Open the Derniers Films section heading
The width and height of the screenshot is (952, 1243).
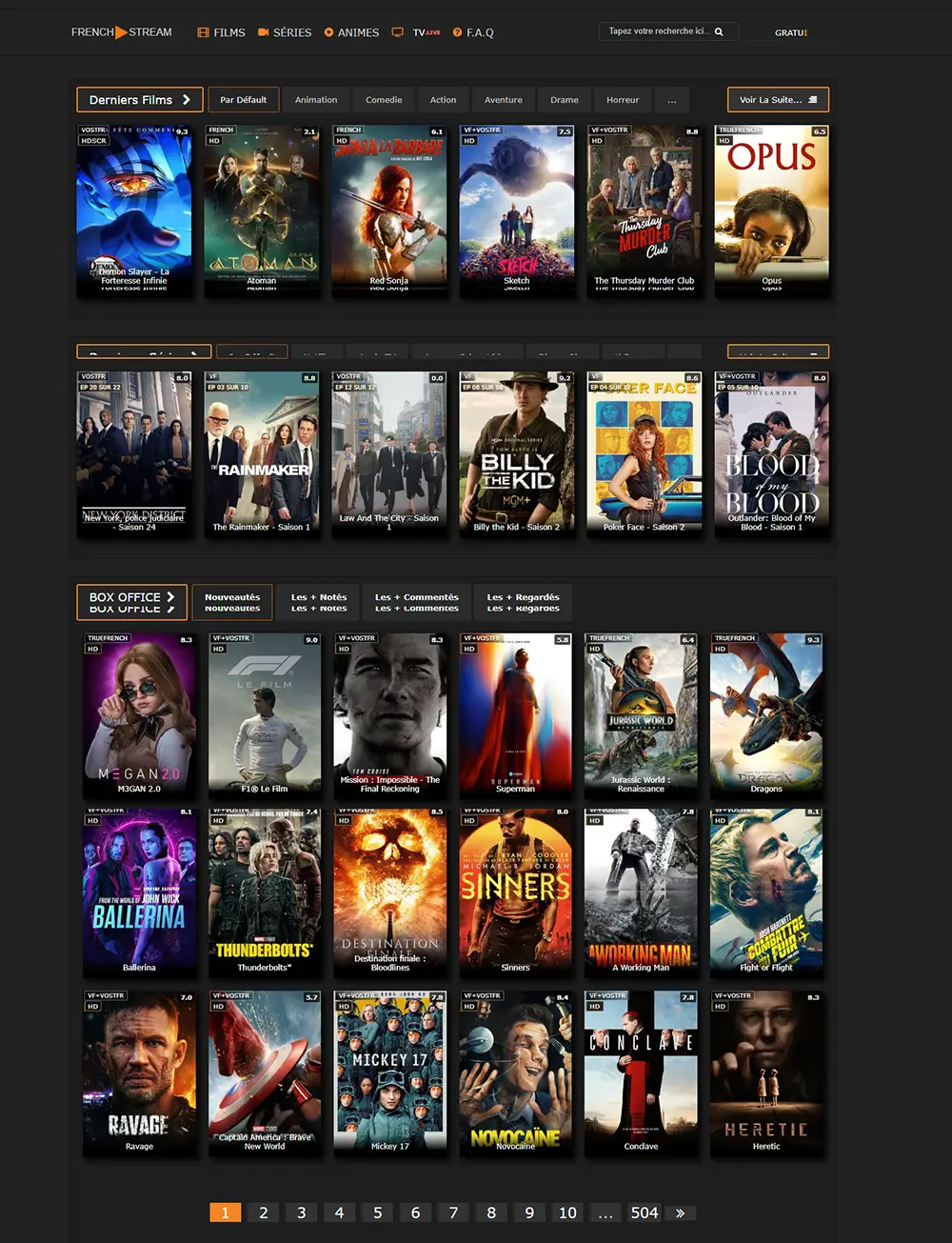click(140, 99)
